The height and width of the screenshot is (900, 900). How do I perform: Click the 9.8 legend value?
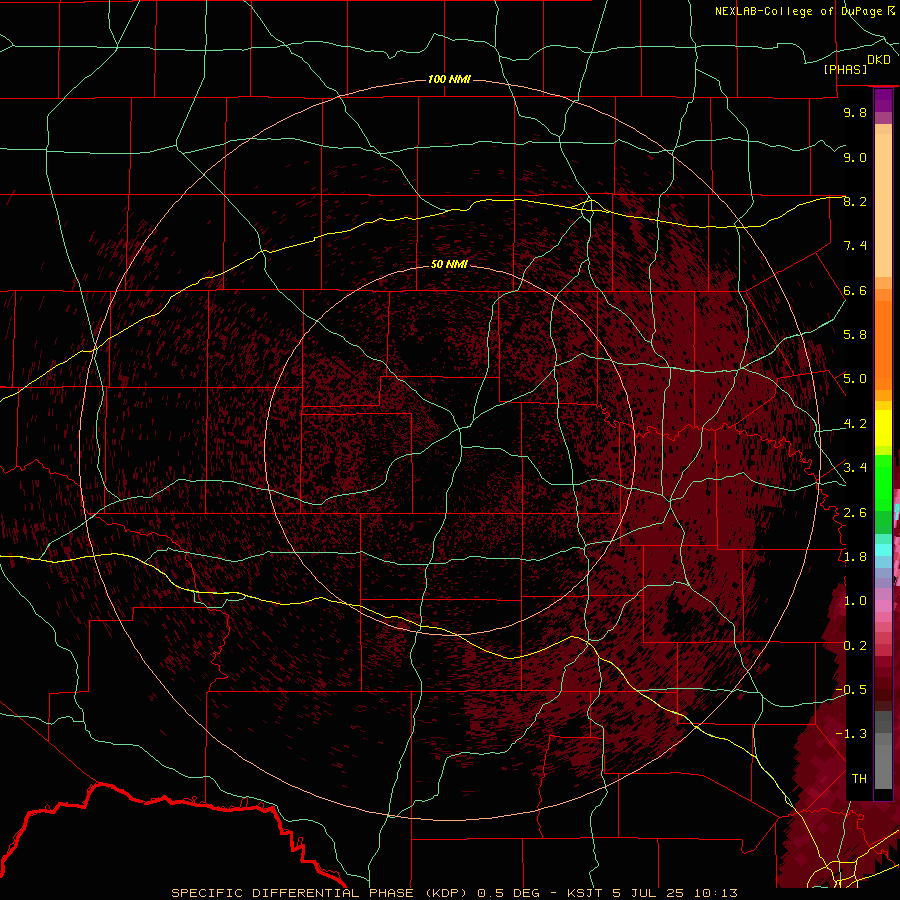point(855,112)
